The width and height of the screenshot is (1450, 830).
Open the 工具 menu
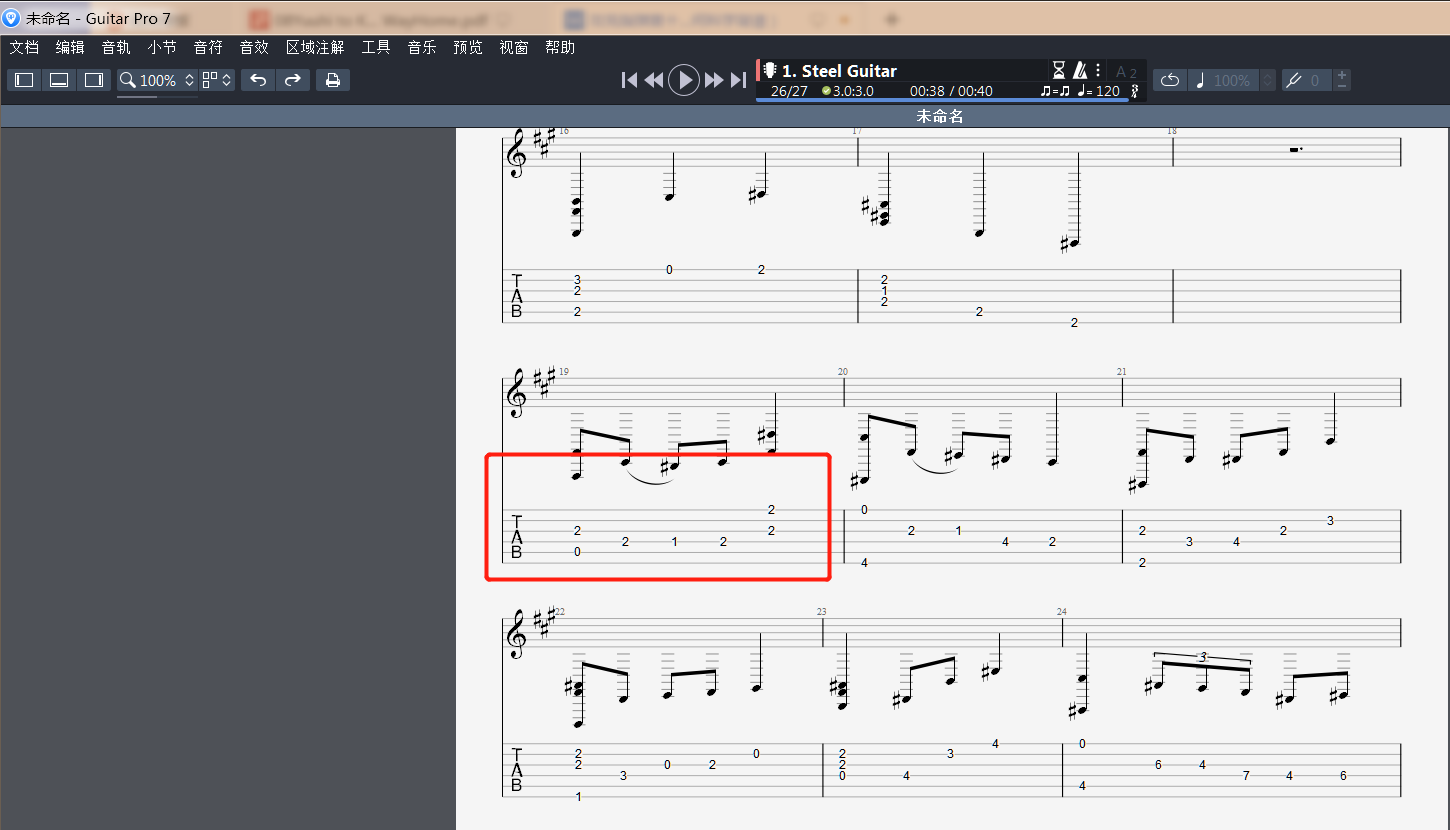coord(376,47)
